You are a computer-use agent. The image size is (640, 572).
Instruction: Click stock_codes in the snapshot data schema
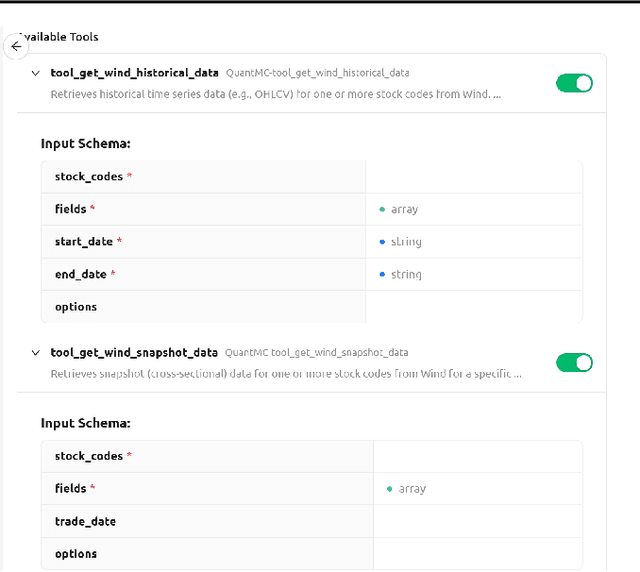[x=89, y=456]
